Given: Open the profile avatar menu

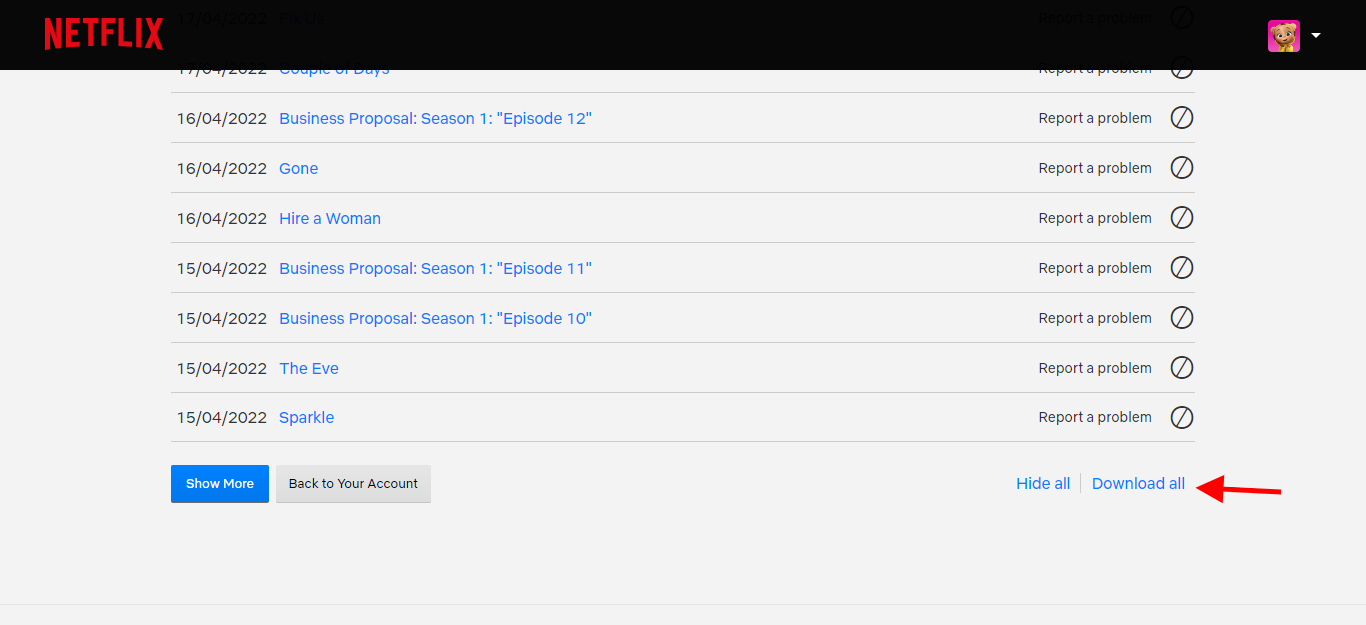Looking at the screenshot, I should pos(1283,36).
